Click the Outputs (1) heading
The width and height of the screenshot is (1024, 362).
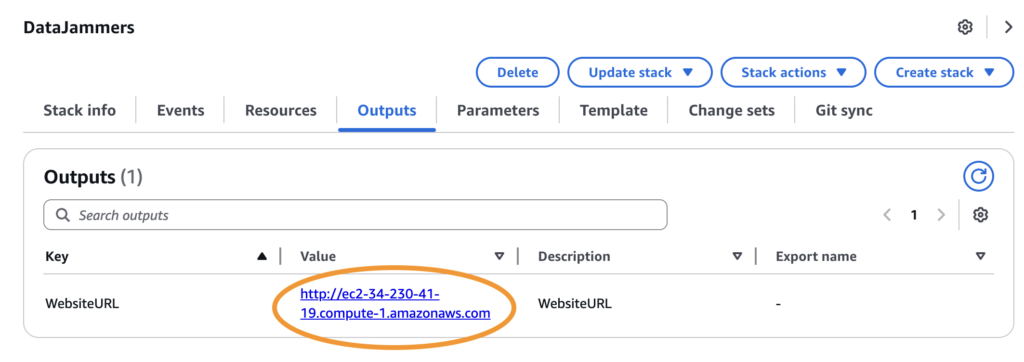93,176
